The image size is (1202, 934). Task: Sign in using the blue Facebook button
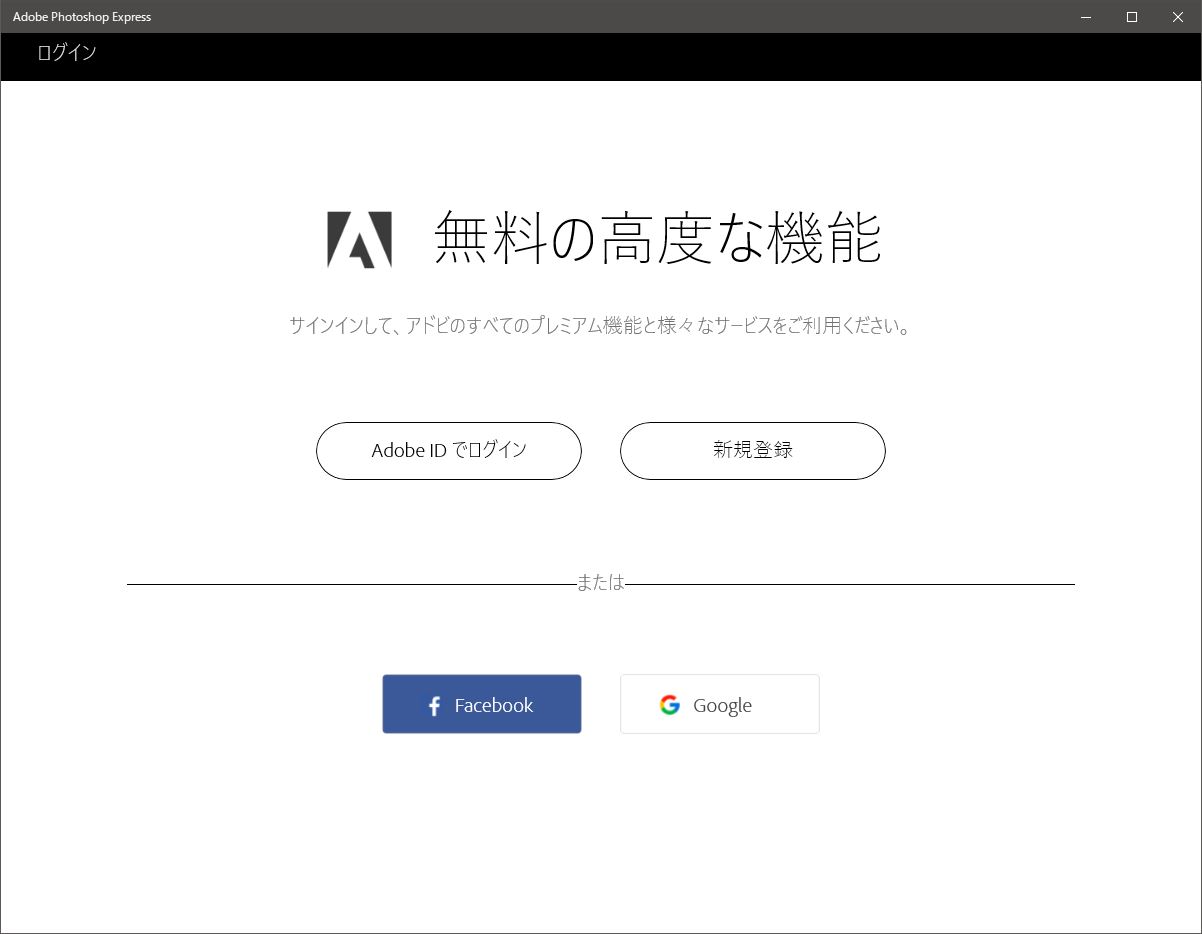coord(482,704)
